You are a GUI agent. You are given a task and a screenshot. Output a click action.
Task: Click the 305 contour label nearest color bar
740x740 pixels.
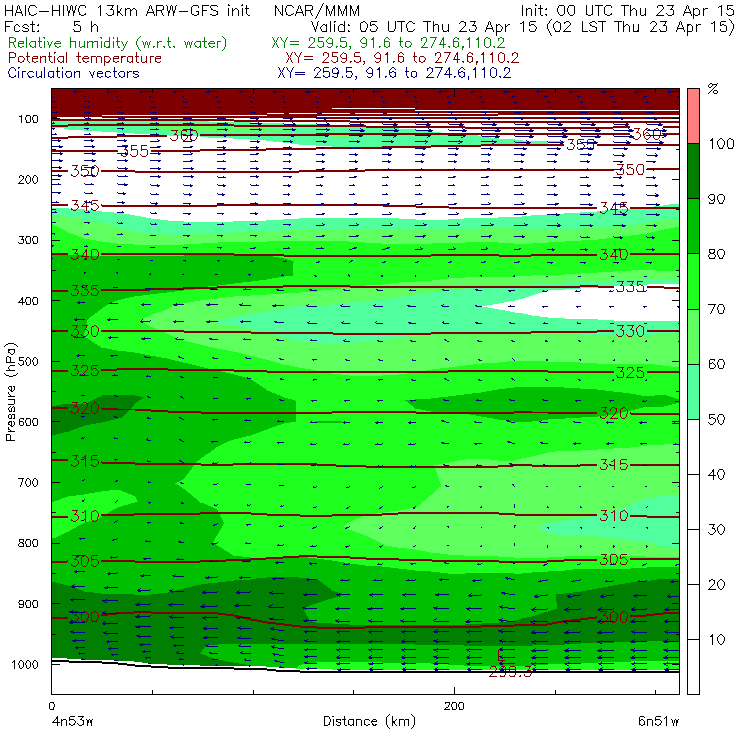click(614, 560)
